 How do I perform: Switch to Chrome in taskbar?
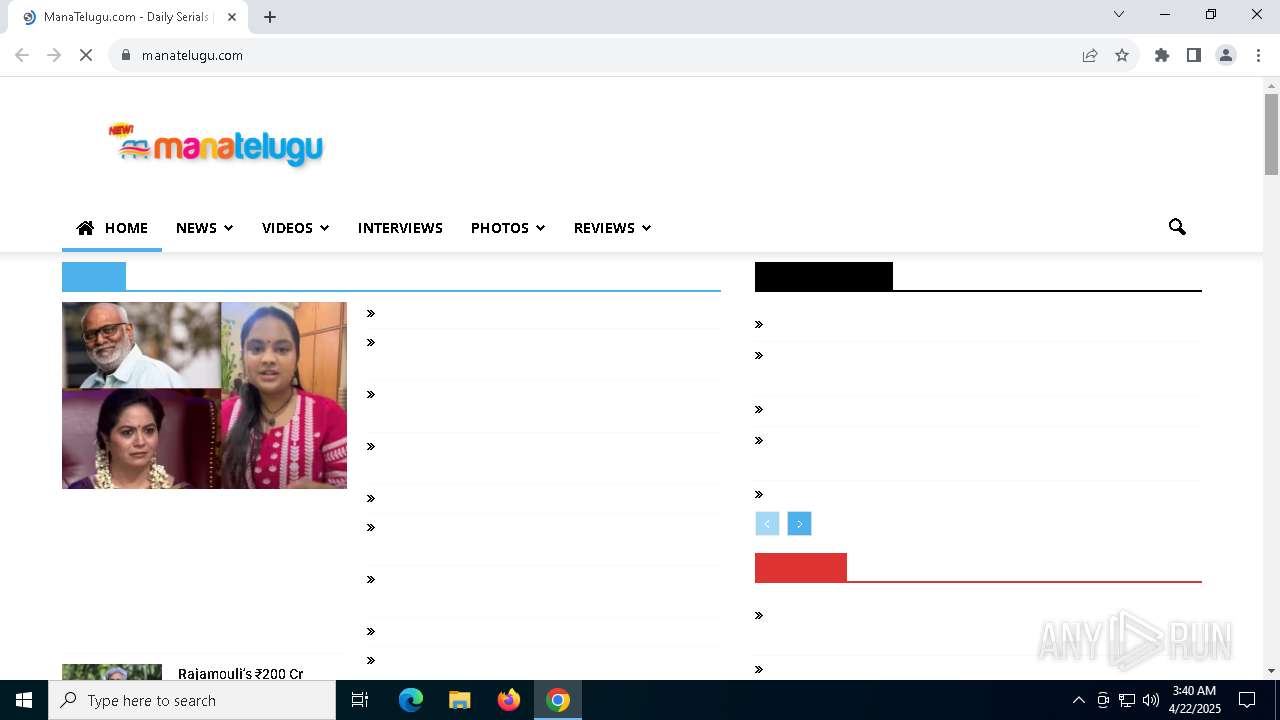pos(558,700)
